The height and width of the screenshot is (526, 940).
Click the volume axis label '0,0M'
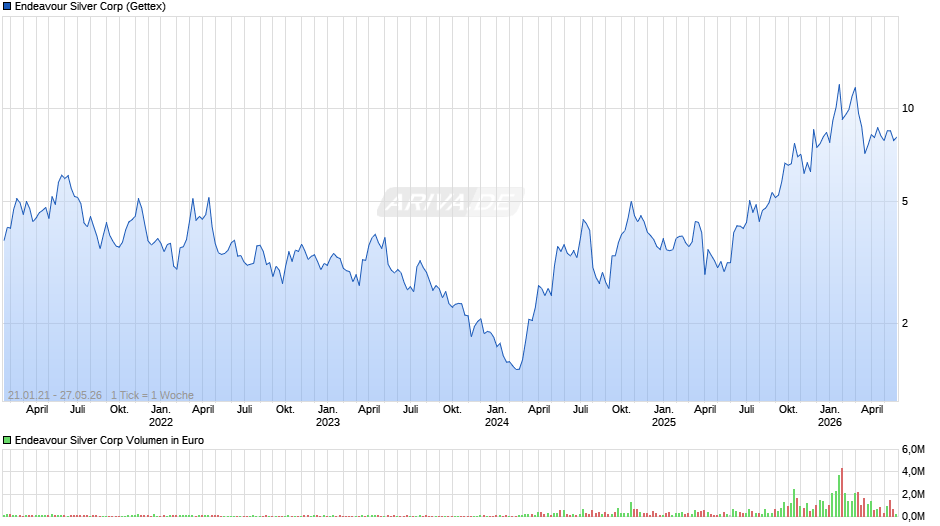click(x=913, y=516)
